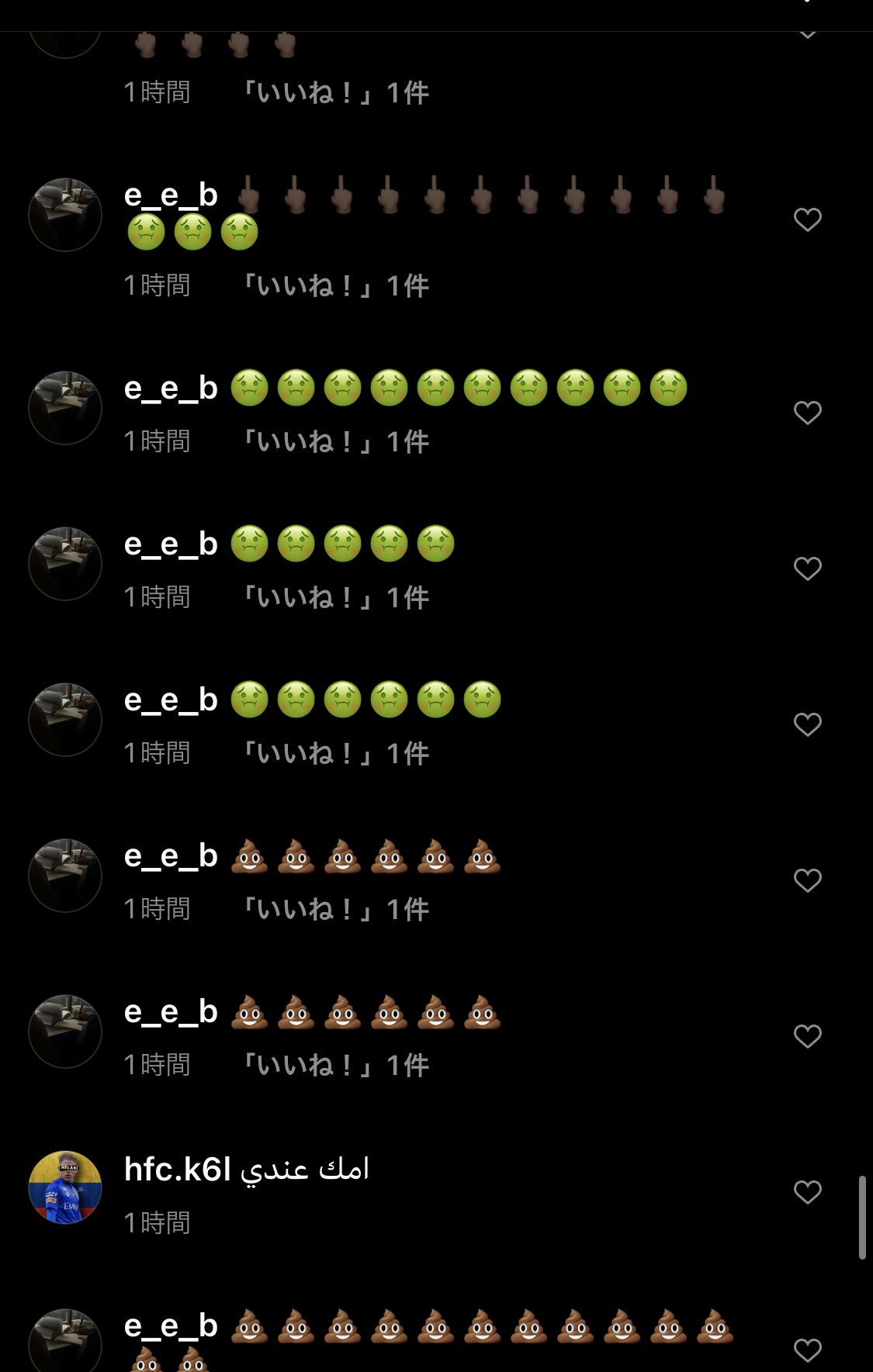The image size is (873, 1372).
Task: Tap e_e_b avatar on last comment with many poop emojis
Action: coord(65,1341)
